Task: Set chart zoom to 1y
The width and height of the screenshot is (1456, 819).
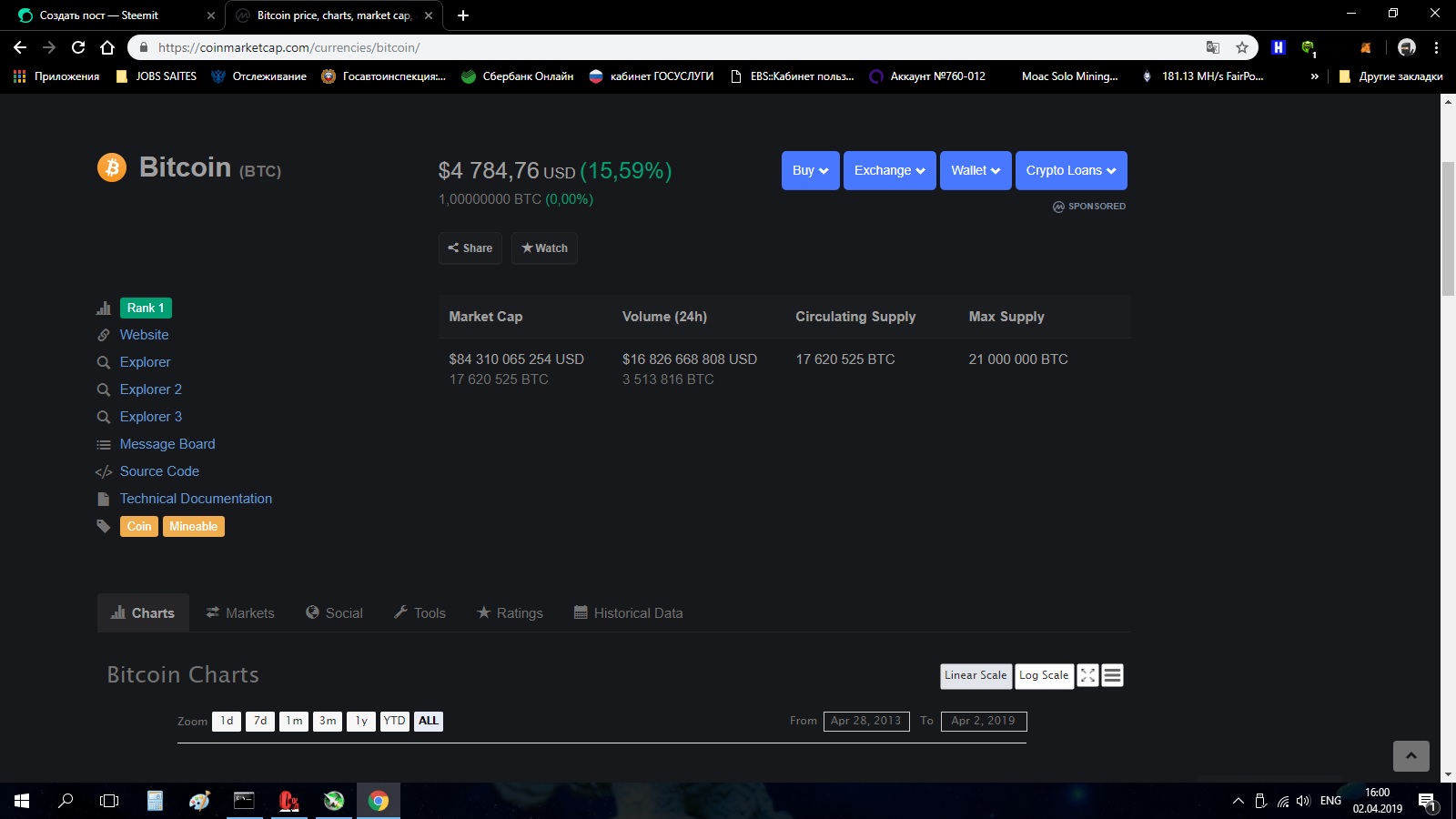Action: click(361, 722)
